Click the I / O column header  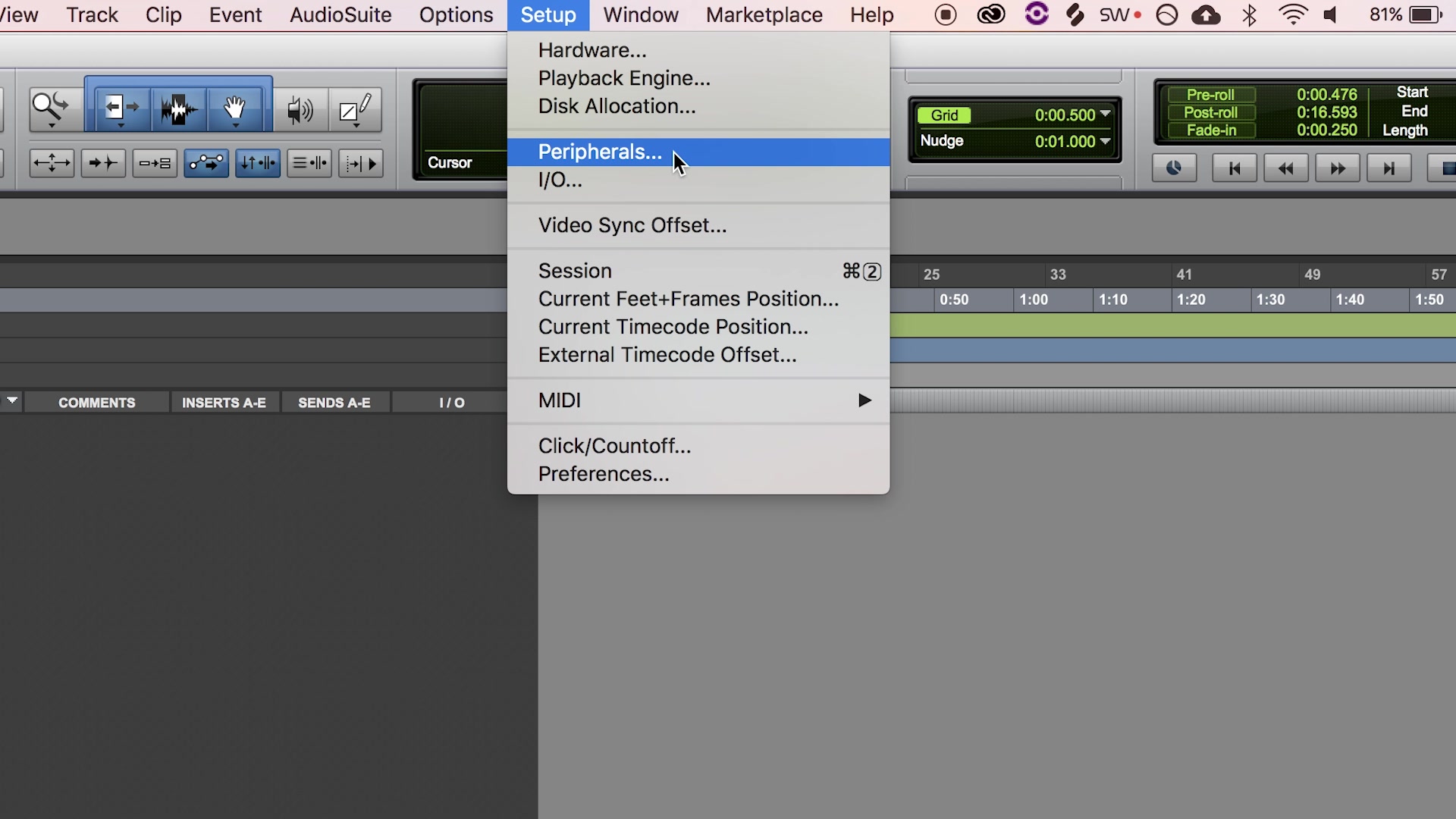click(452, 403)
